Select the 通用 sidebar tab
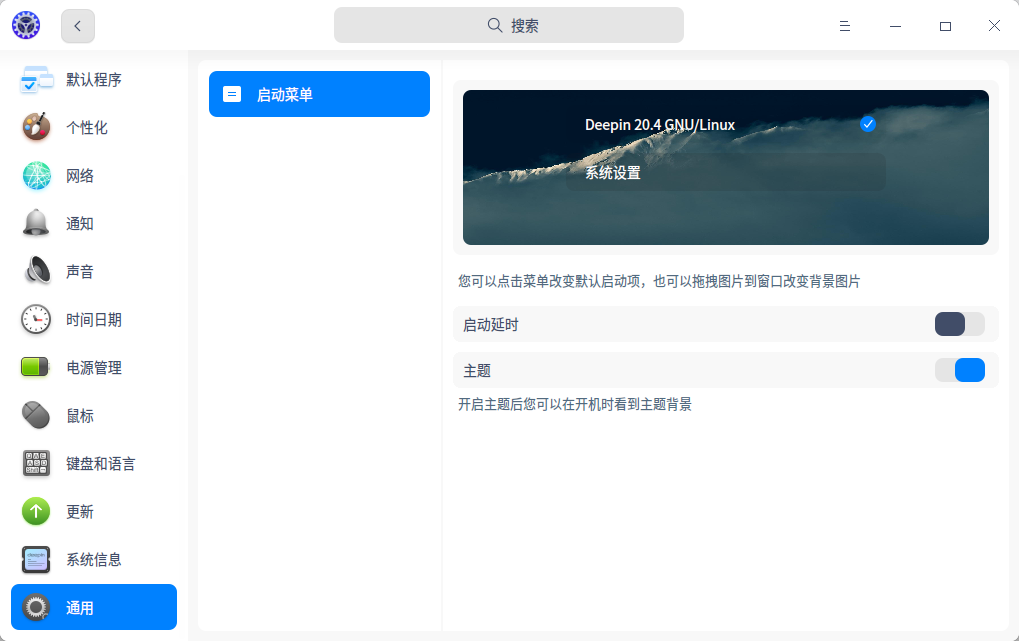 point(93,607)
